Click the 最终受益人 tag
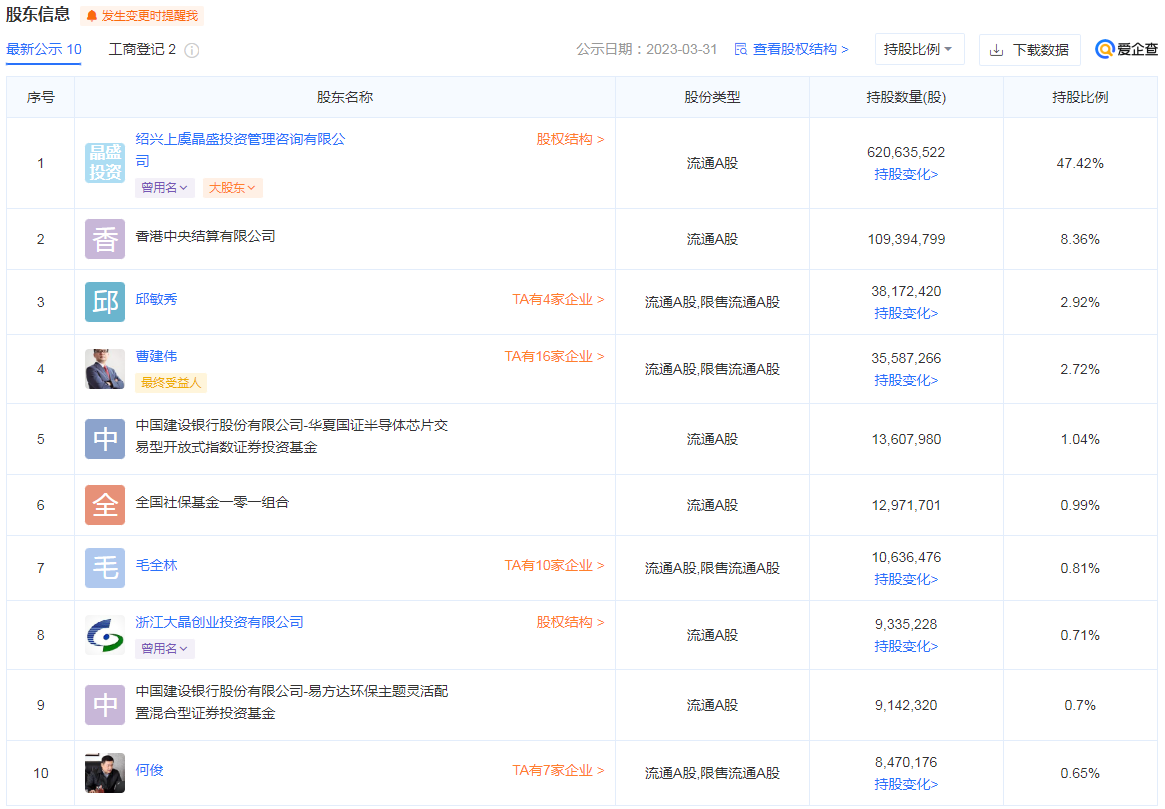The height and width of the screenshot is (809, 1165). tap(171, 383)
